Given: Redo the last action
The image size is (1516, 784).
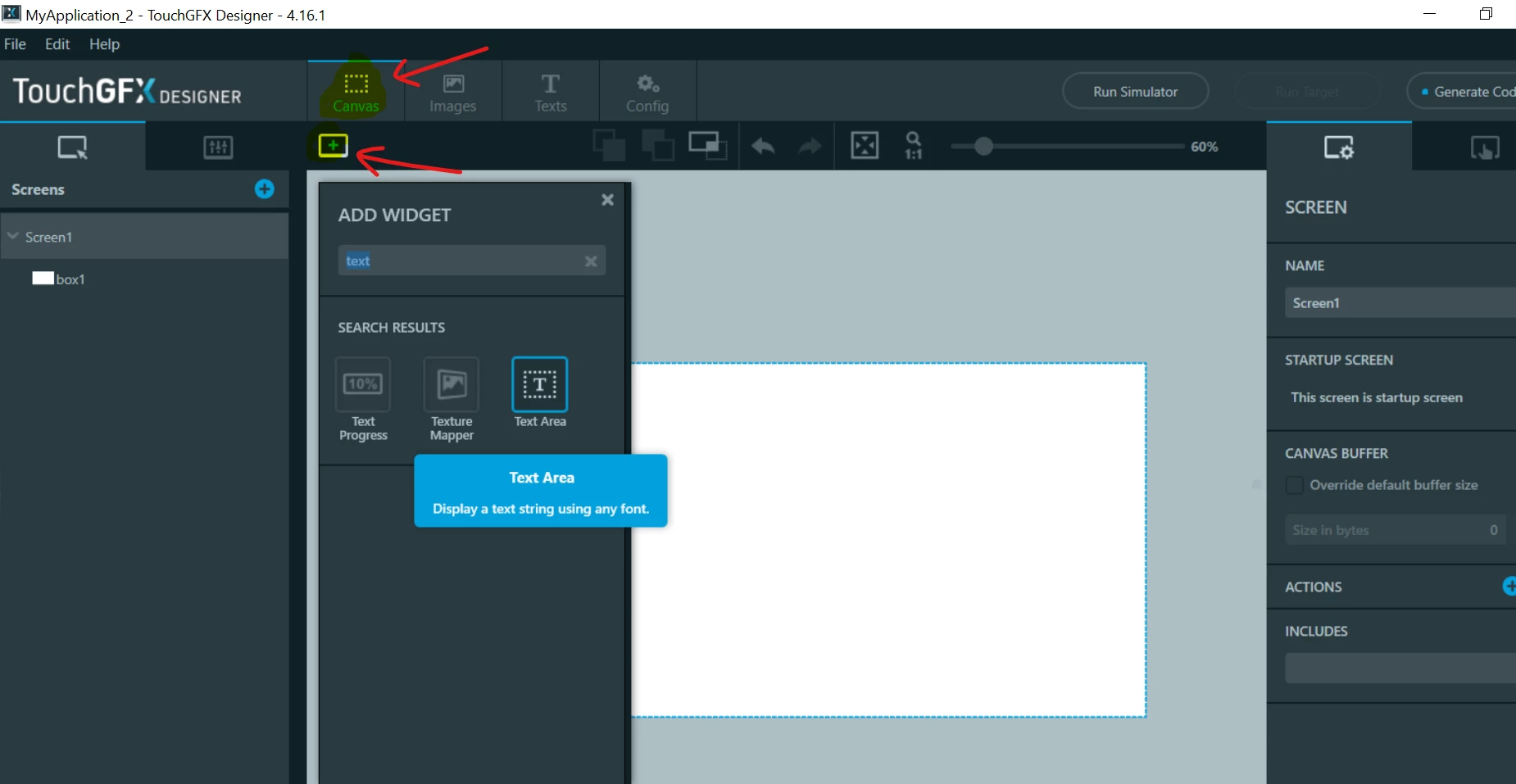Looking at the screenshot, I should (810, 147).
